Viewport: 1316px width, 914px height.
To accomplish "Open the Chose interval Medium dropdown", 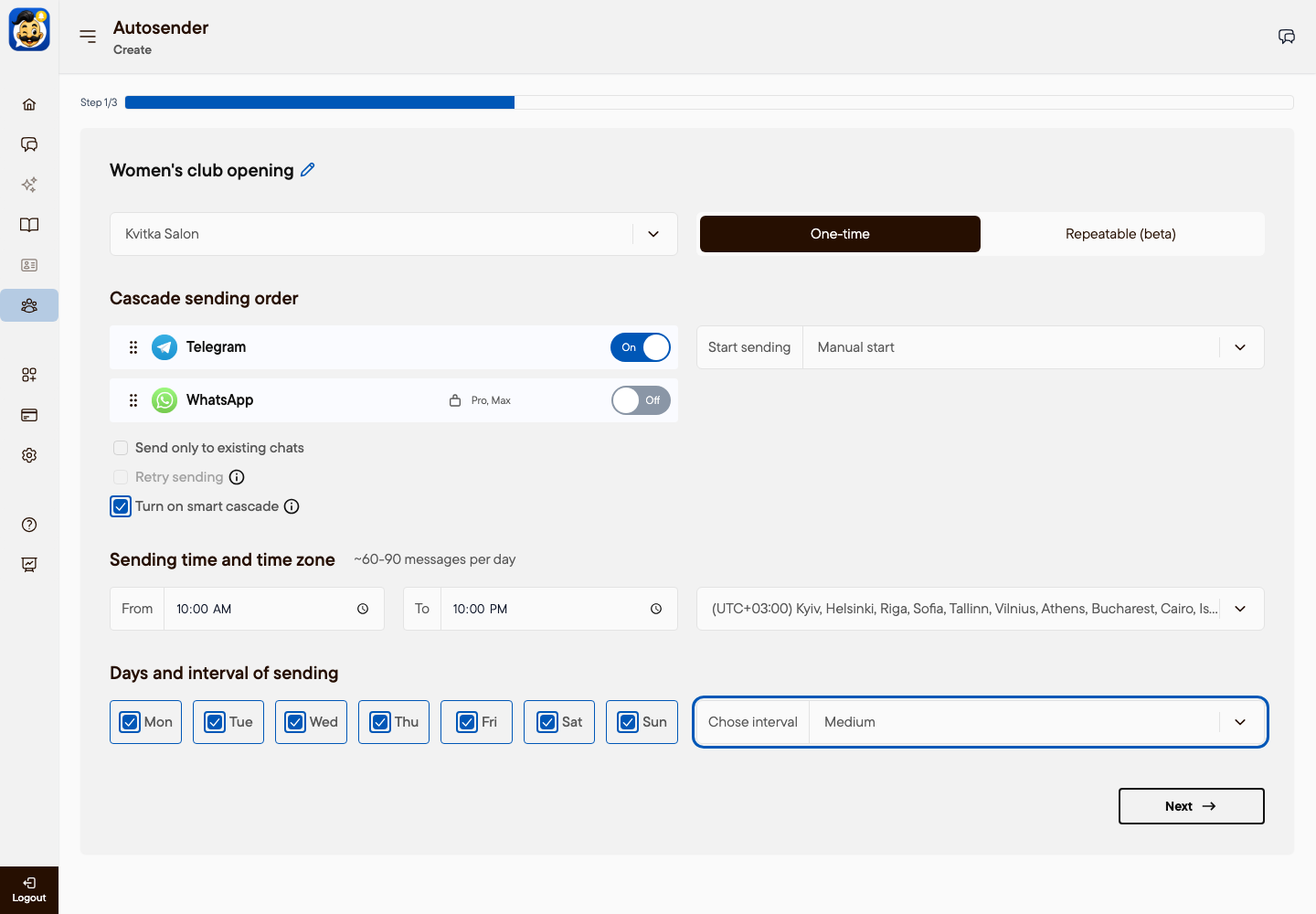I will point(981,722).
